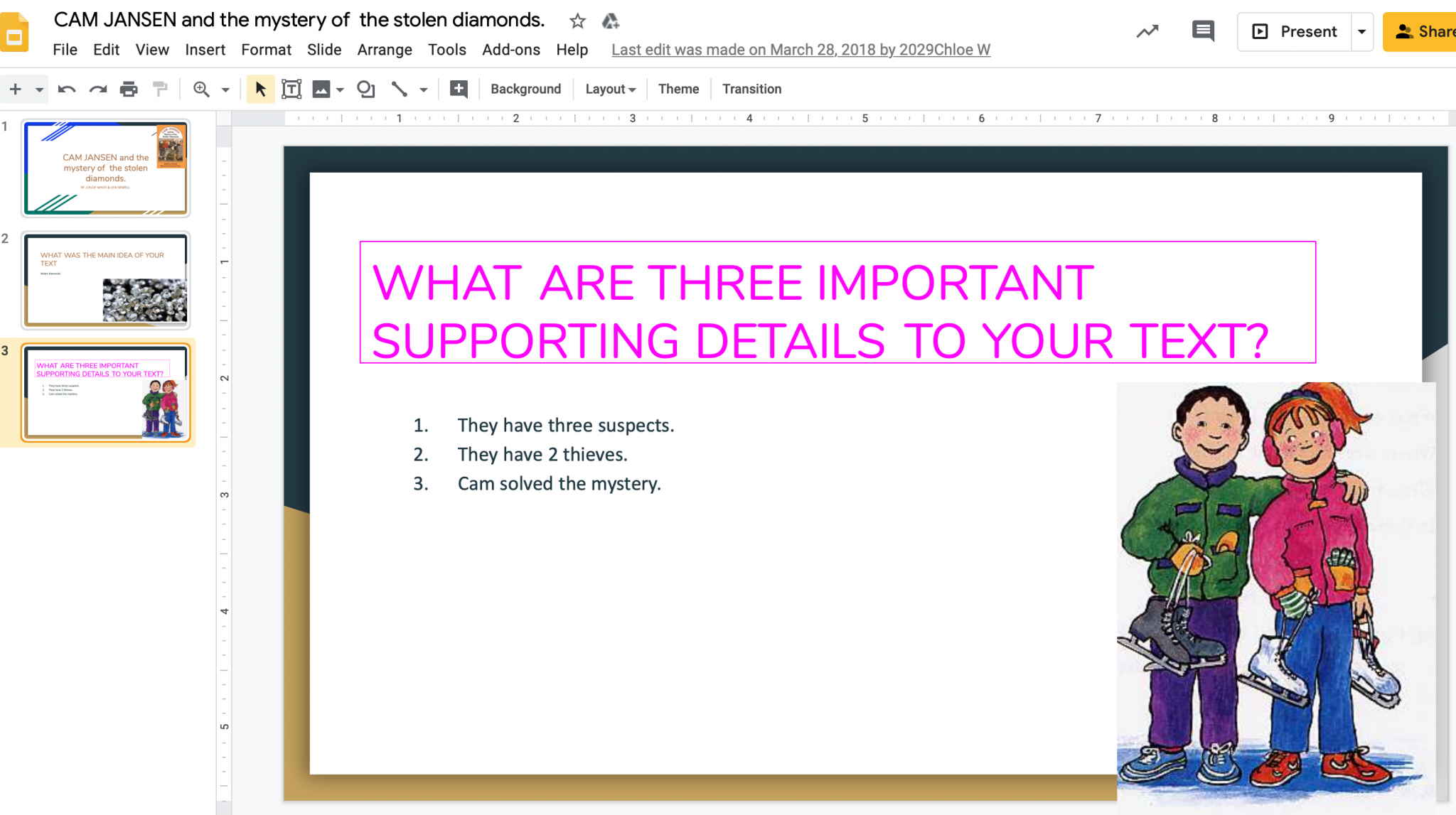Click 'They have three suspects.' list line
The width and height of the screenshot is (1456, 815).
pos(565,425)
